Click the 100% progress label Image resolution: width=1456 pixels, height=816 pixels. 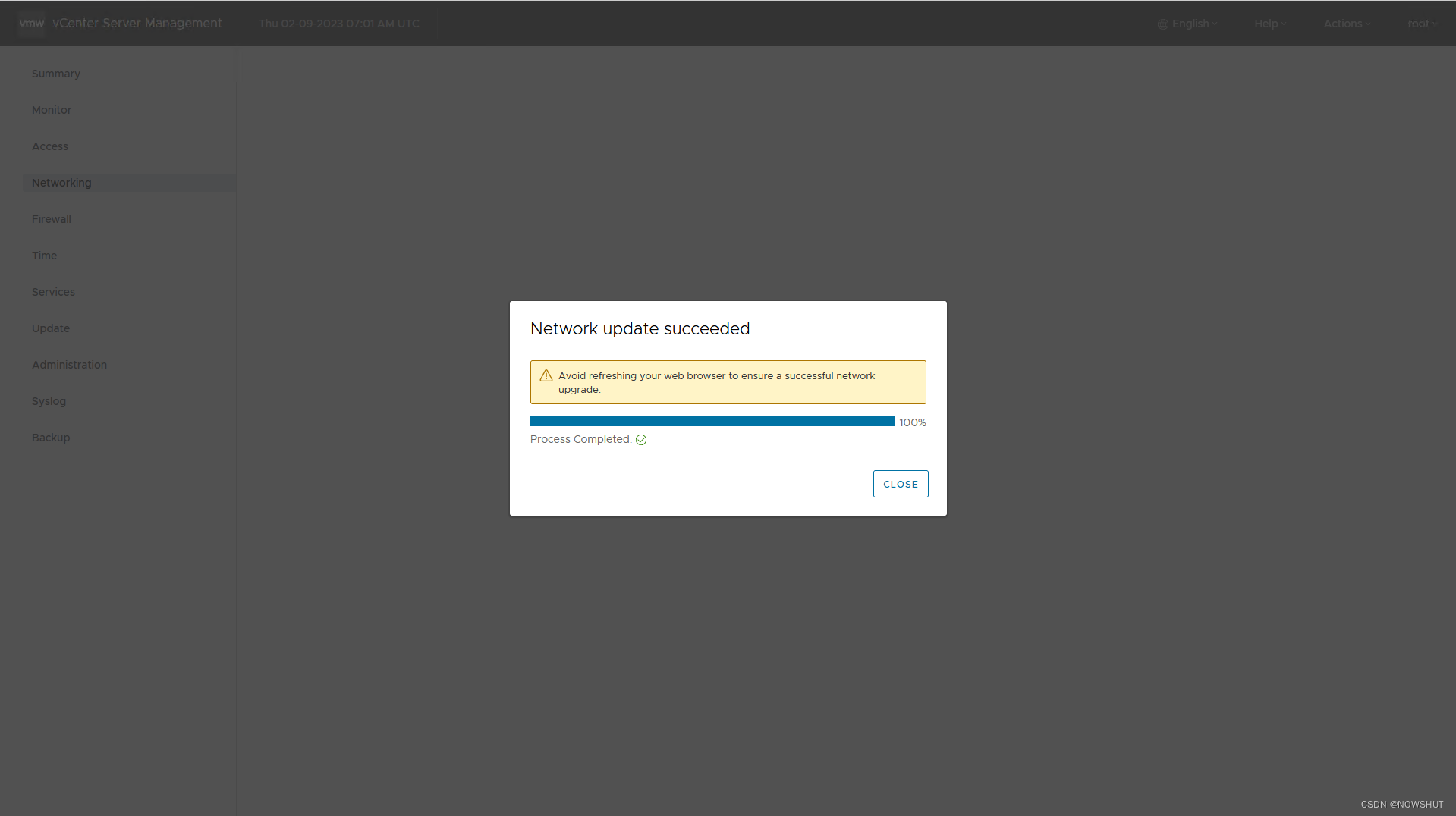pyautogui.click(x=913, y=422)
